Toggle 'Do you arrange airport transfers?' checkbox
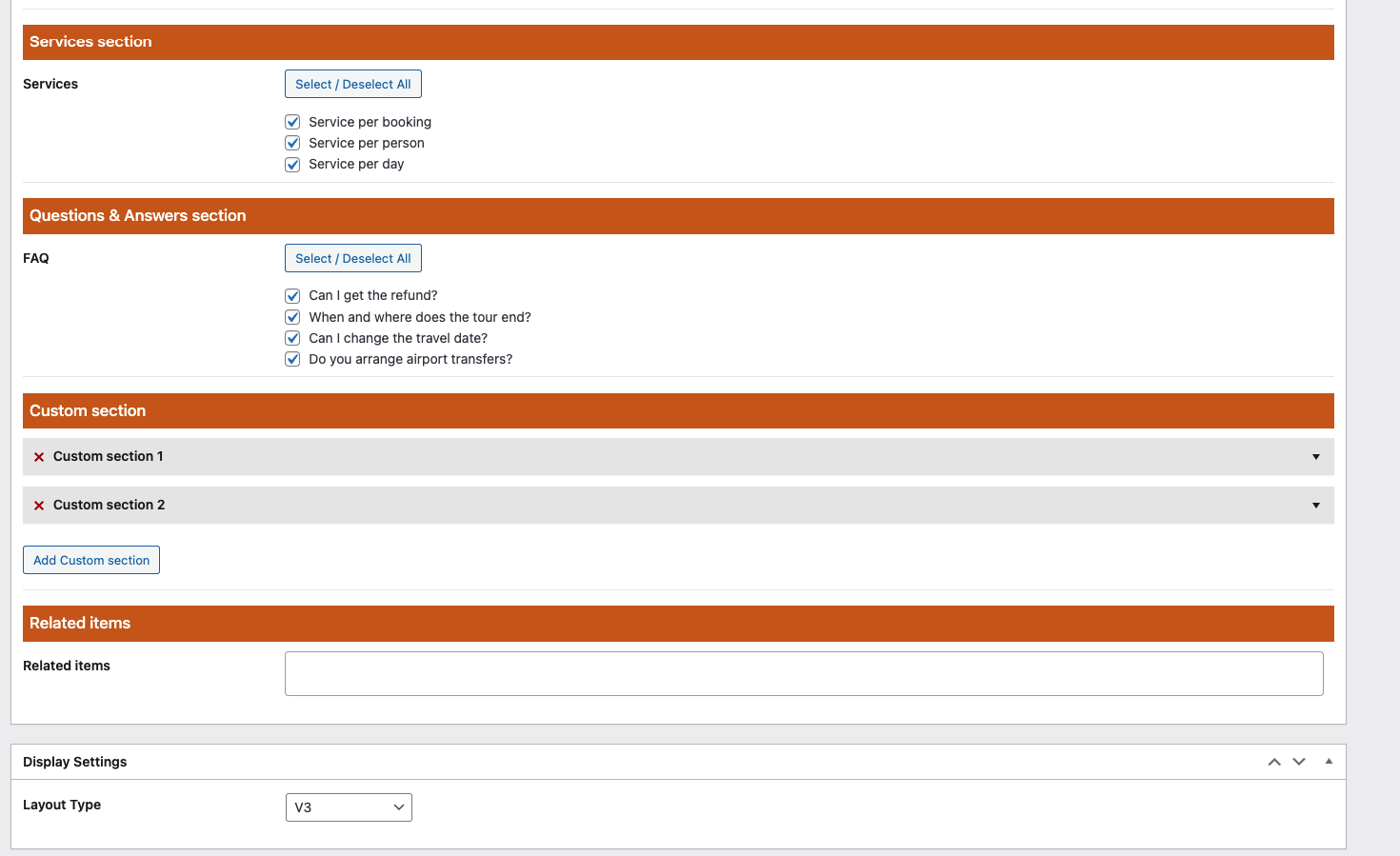The height and width of the screenshot is (856, 1400). [x=292, y=359]
